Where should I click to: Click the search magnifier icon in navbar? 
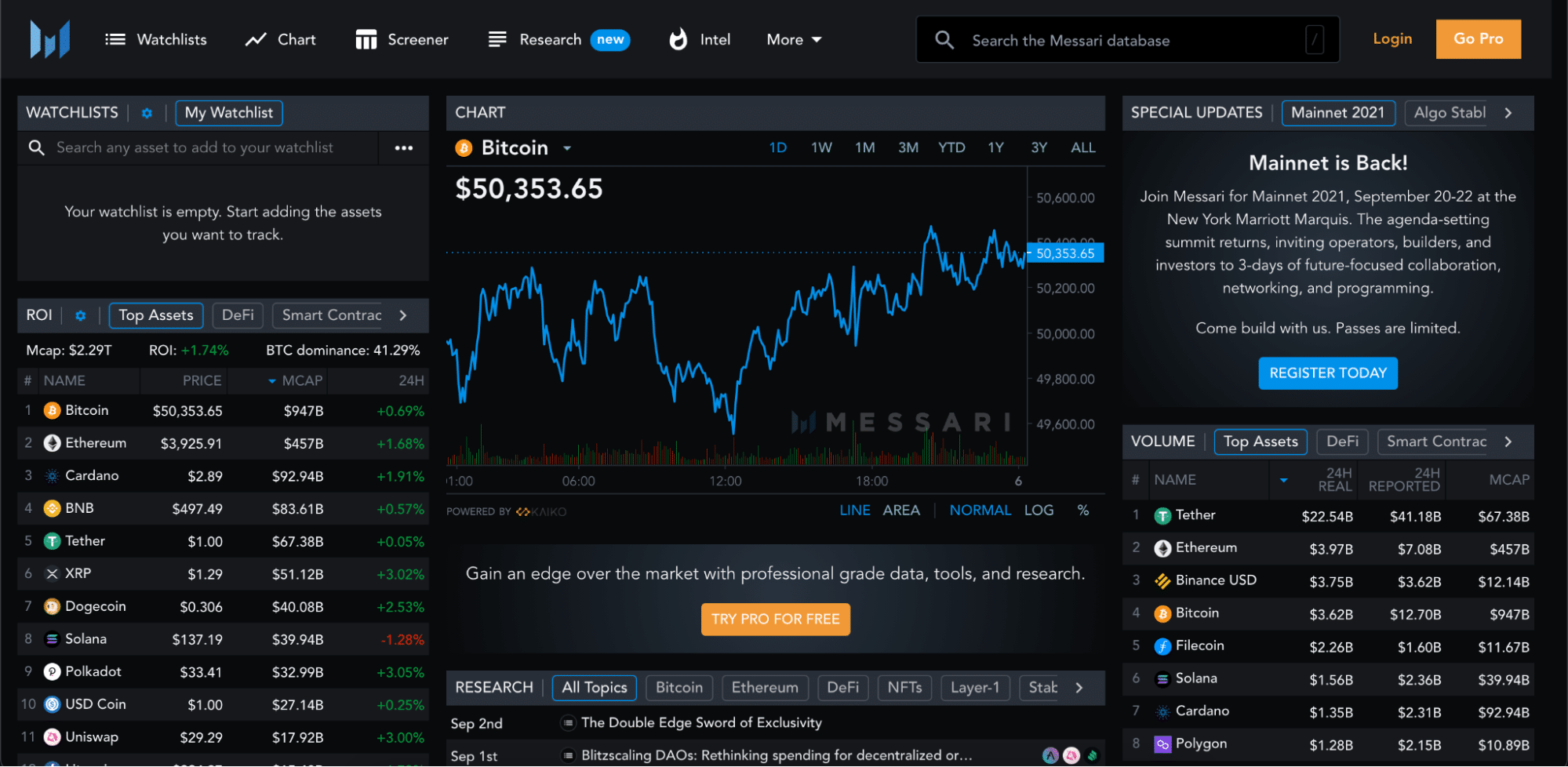point(944,40)
